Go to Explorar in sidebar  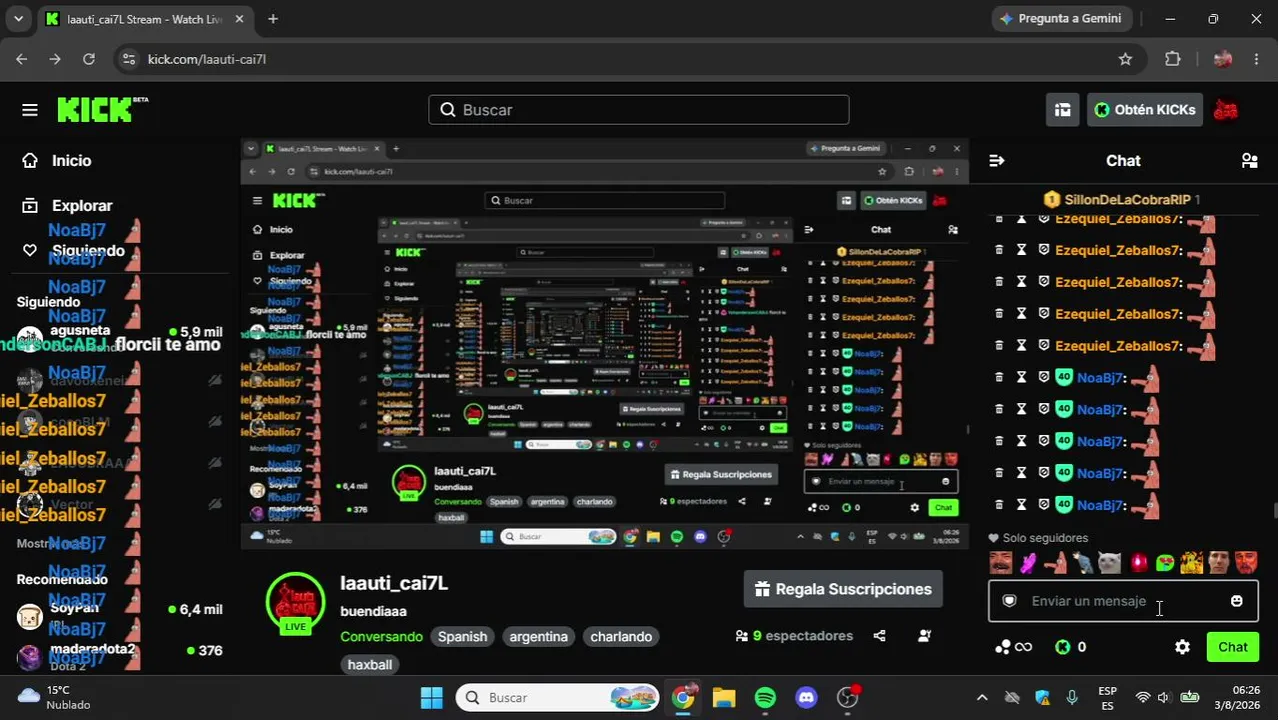[x=82, y=206]
